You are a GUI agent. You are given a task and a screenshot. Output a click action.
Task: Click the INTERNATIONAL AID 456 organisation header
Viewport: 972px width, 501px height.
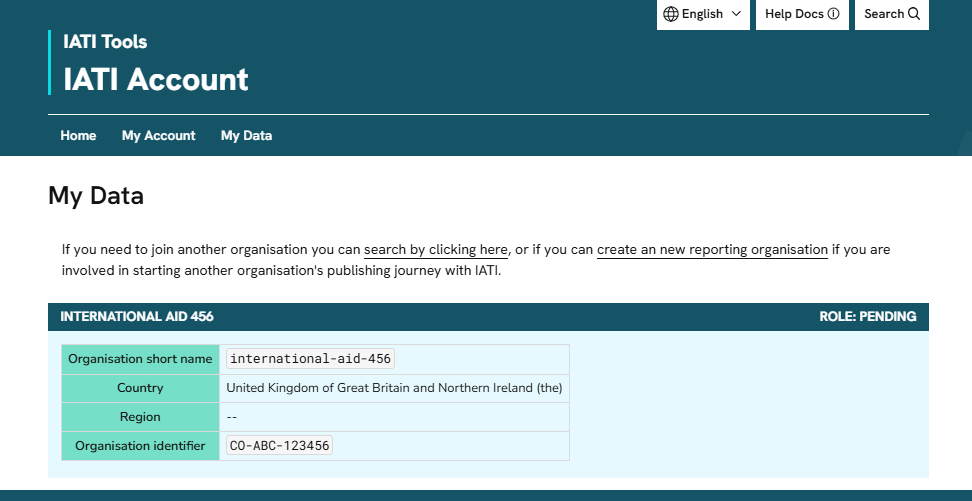137,317
